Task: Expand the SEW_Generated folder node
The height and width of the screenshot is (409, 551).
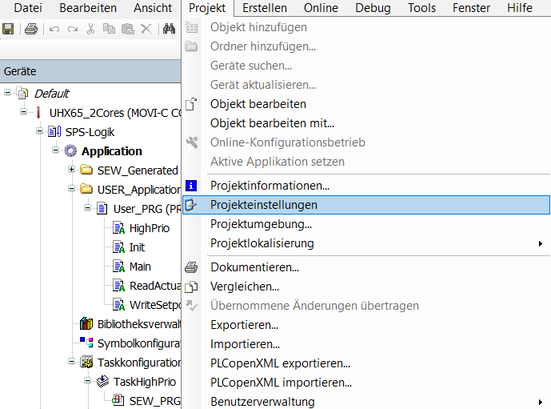Action: coord(71,170)
